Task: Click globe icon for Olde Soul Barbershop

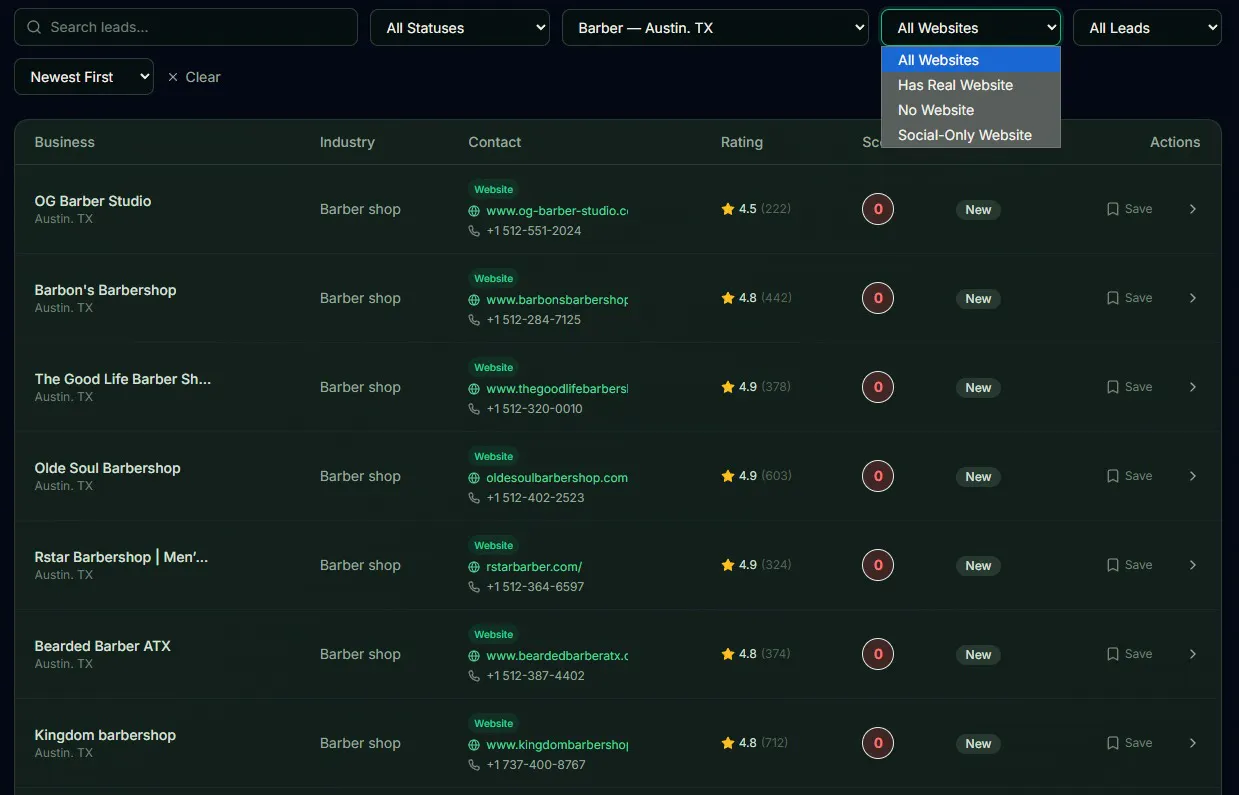Action: pyautogui.click(x=474, y=478)
